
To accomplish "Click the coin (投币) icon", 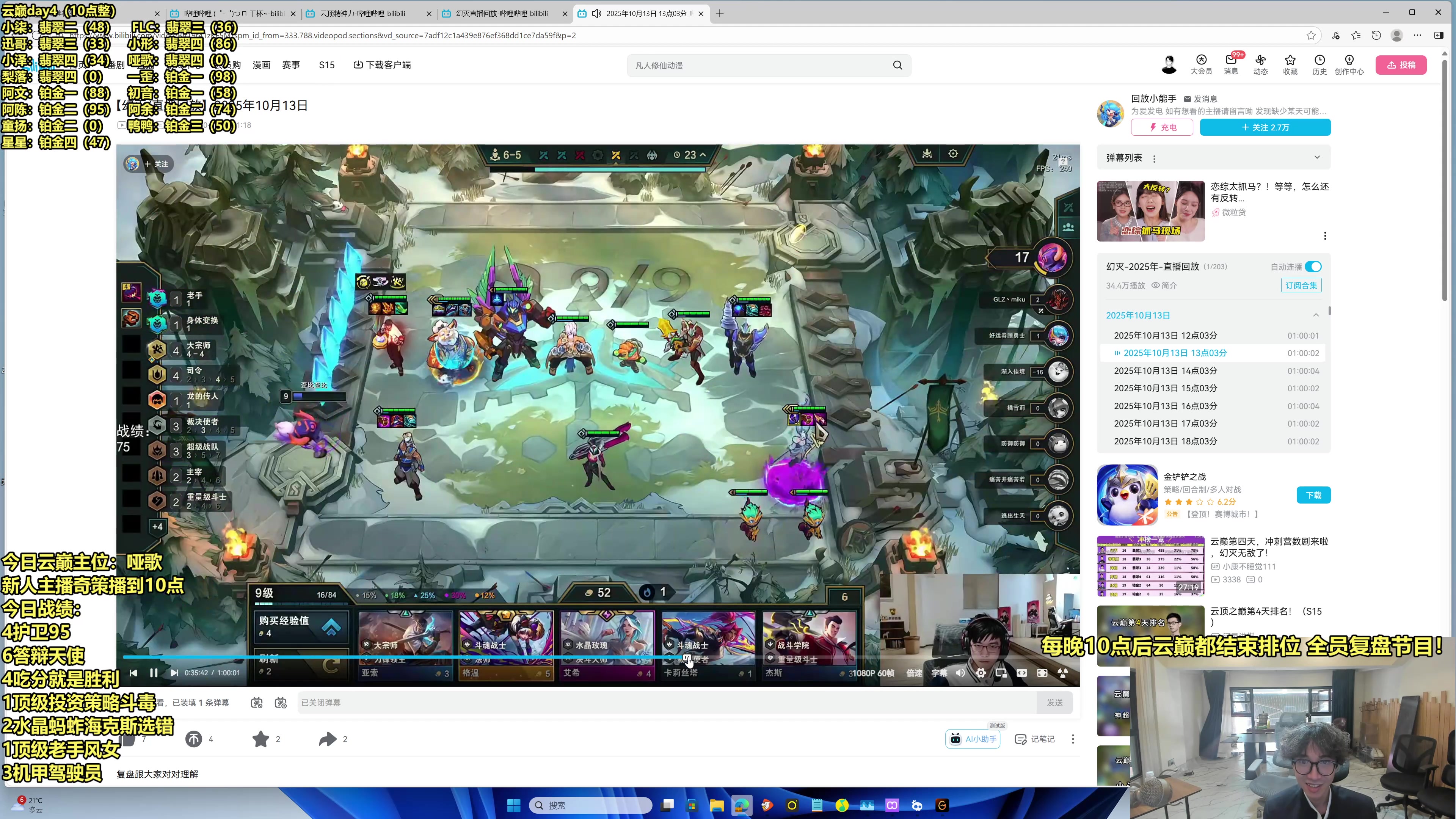I will tap(194, 739).
